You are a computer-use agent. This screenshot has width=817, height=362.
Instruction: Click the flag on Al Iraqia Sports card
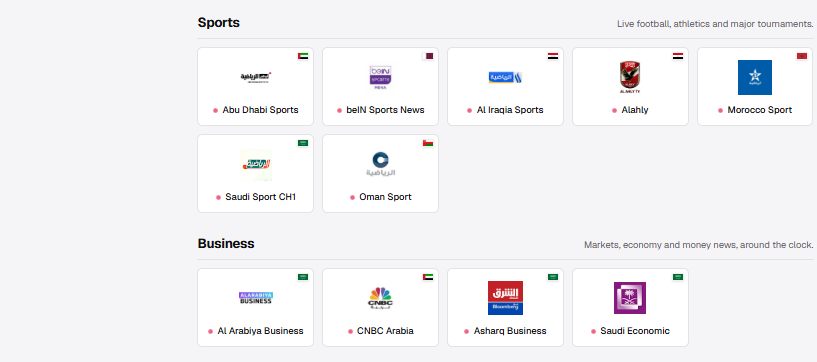point(553,56)
